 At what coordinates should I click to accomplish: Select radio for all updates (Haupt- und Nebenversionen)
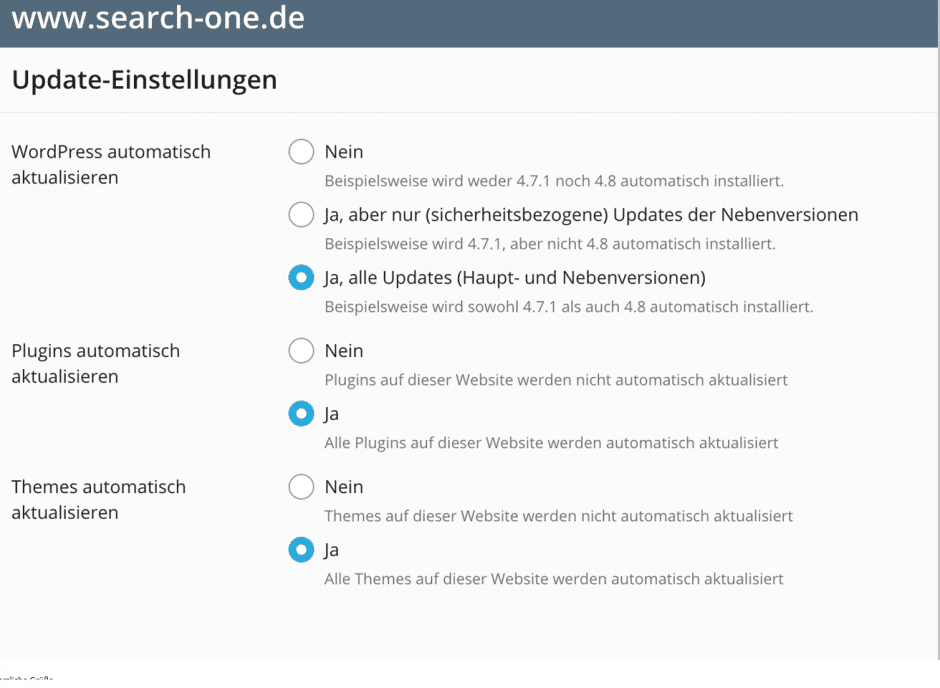[x=301, y=278]
